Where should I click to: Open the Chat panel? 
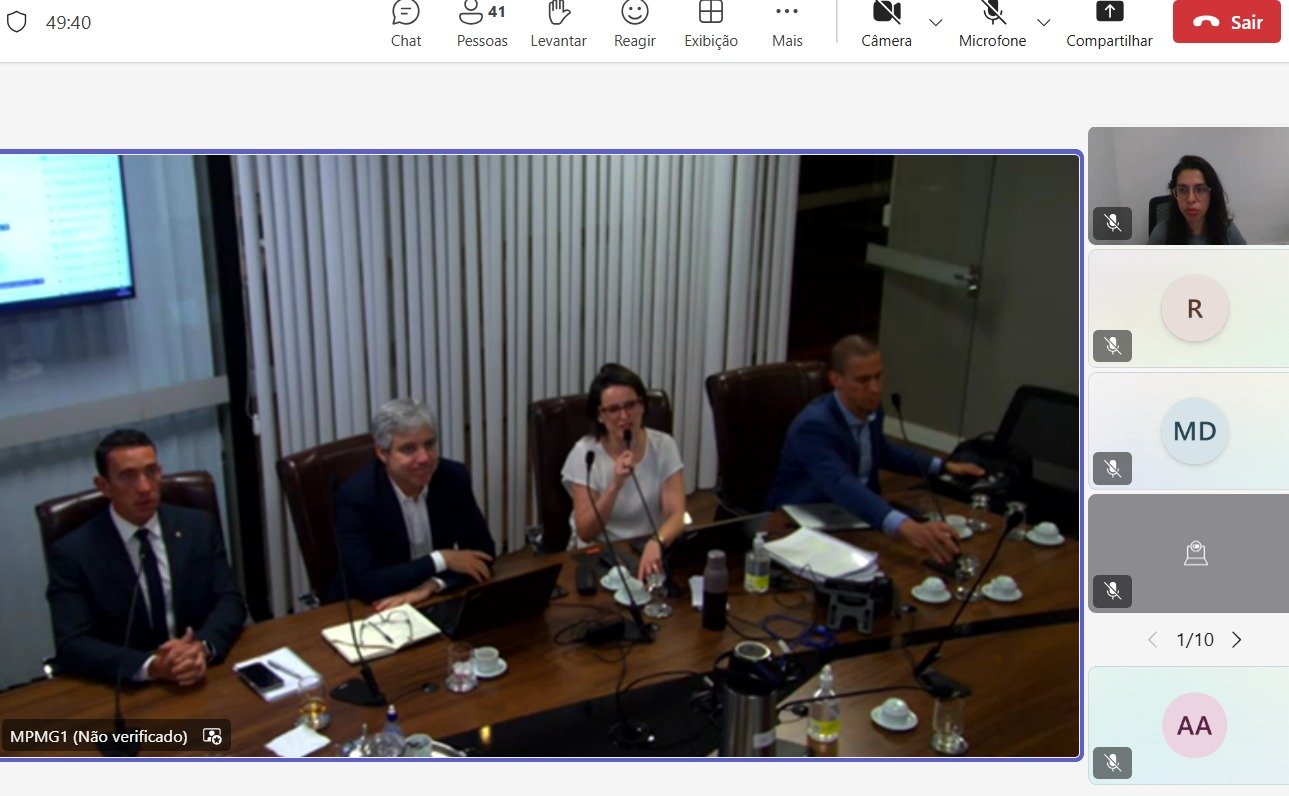[x=406, y=24]
